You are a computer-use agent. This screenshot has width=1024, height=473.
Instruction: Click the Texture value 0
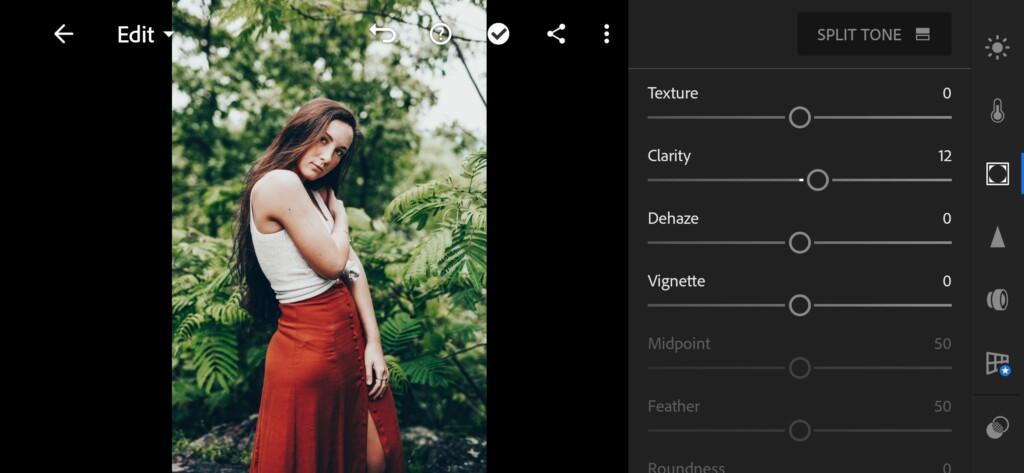[x=947, y=93]
